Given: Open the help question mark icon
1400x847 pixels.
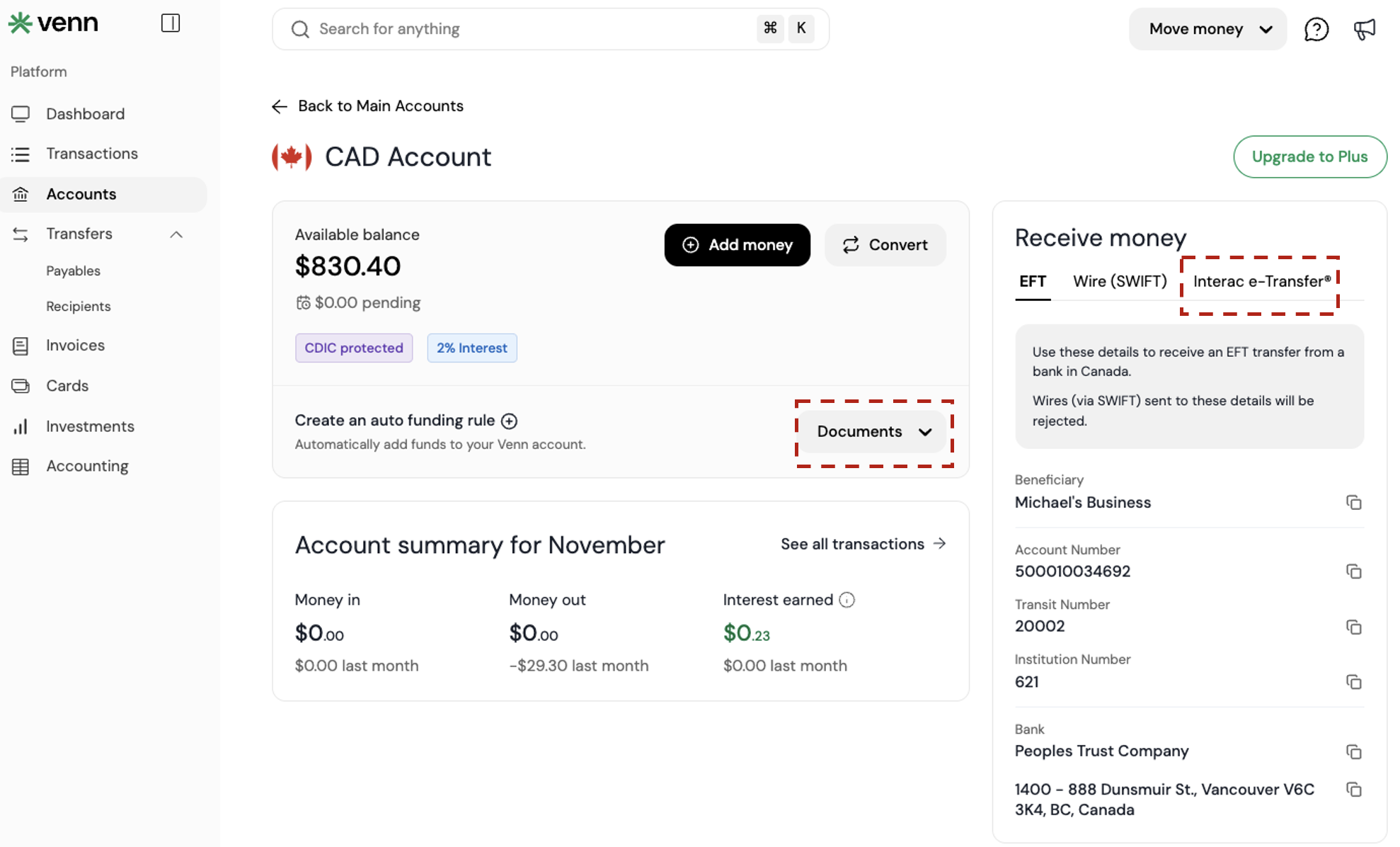Looking at the screenshot, I should (x=1316, y=29).
